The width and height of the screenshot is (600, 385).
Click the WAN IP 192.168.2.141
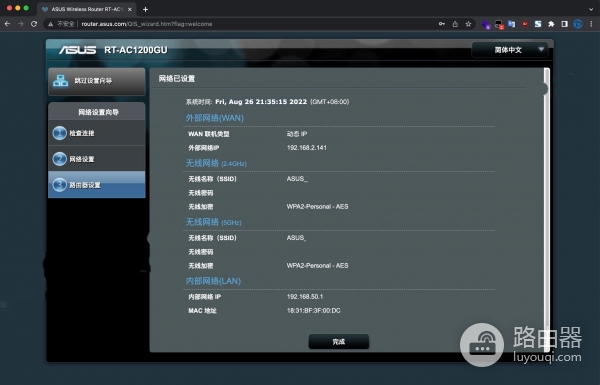point(307,148)
